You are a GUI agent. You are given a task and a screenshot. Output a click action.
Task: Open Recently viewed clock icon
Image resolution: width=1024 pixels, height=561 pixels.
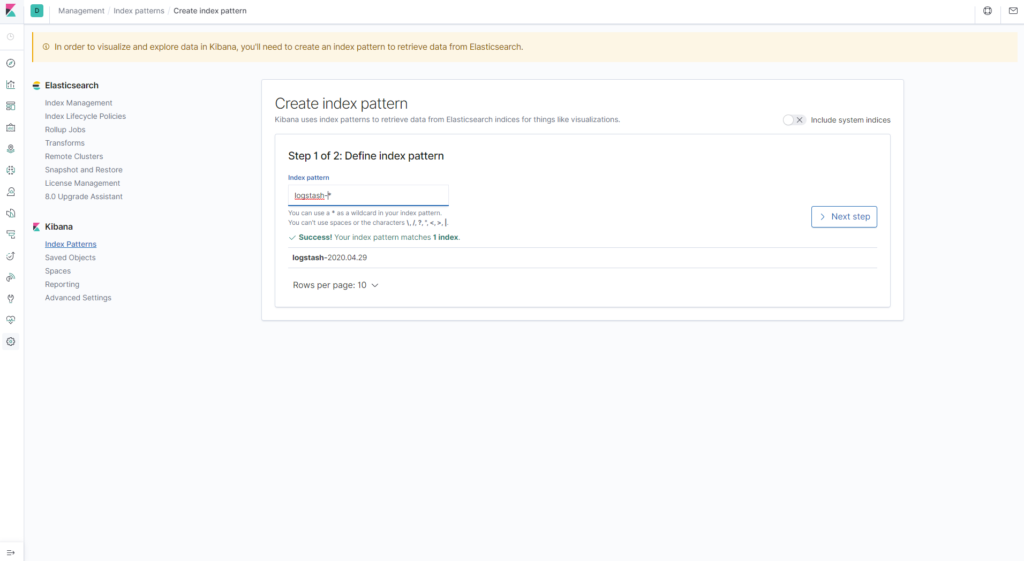coord(10,37)
